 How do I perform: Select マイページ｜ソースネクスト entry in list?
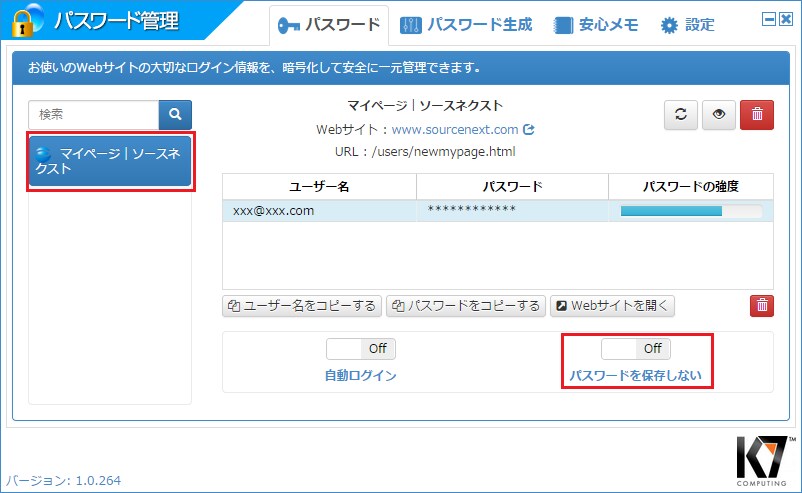pyautogui.click(x=110, y=161)
